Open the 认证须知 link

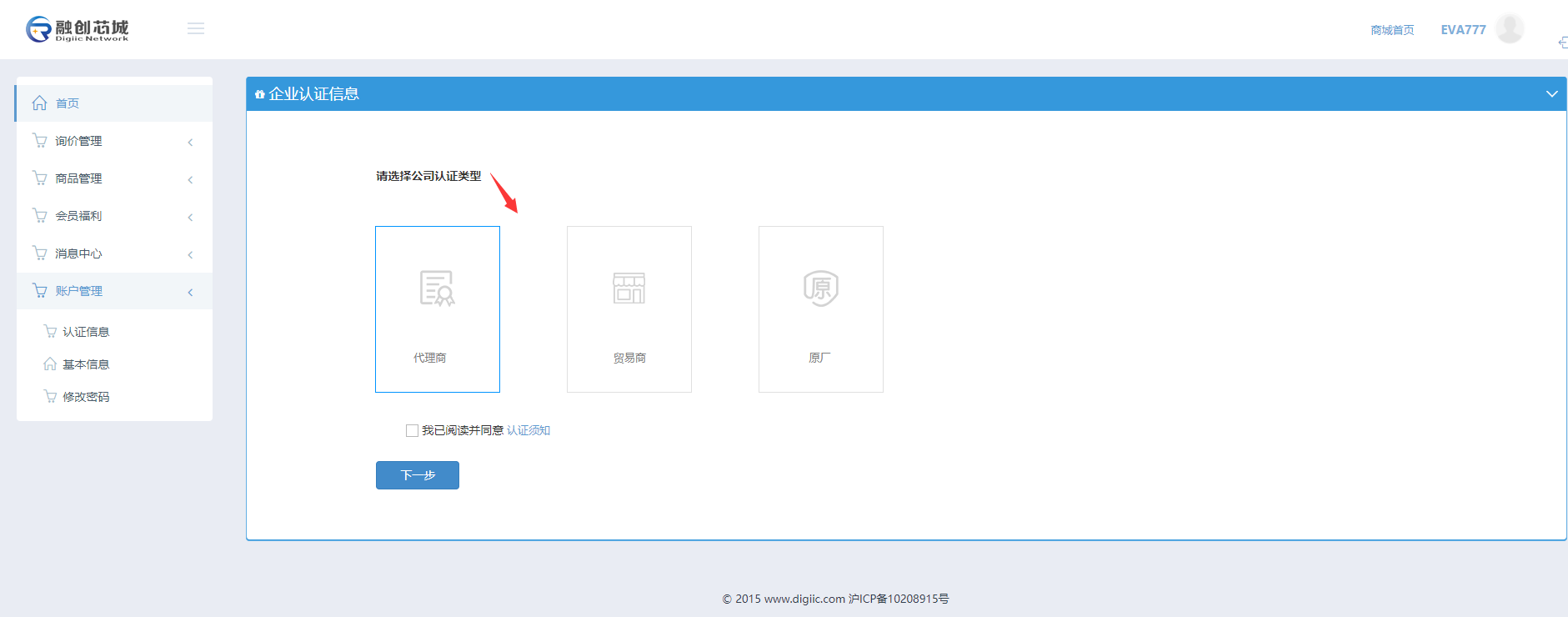(x=528, y=430)
